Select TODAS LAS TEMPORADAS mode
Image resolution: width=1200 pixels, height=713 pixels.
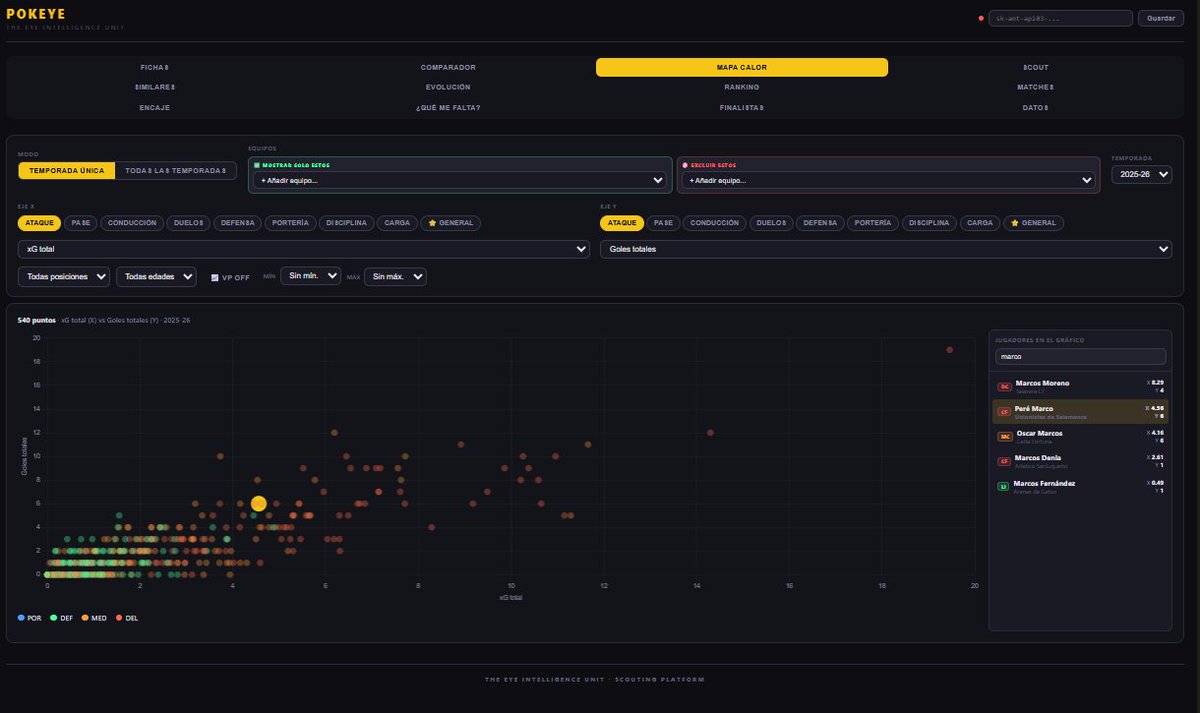175,171
